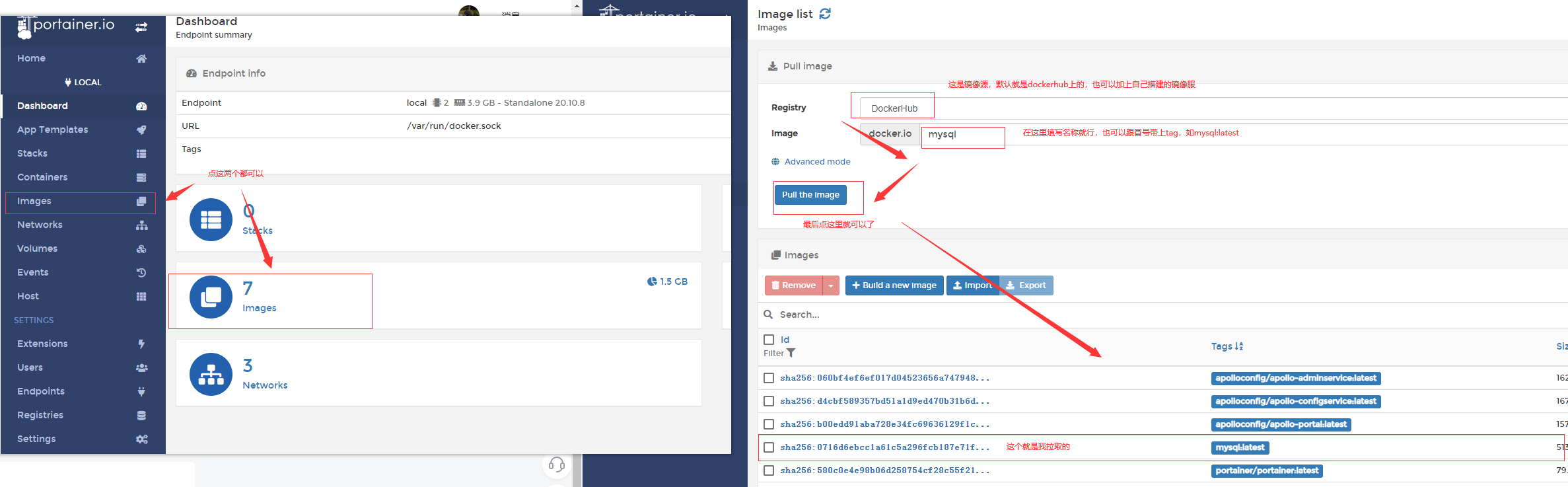Viewport: 1568px width, 487px height.
Task: Open the Remove button dropdown caret
Action: [831, 285]
